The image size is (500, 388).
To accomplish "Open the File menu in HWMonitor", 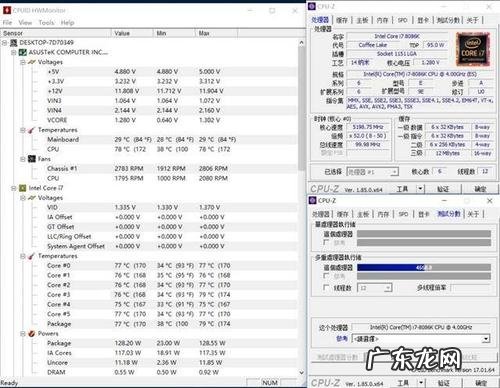I will click(8, 23).
